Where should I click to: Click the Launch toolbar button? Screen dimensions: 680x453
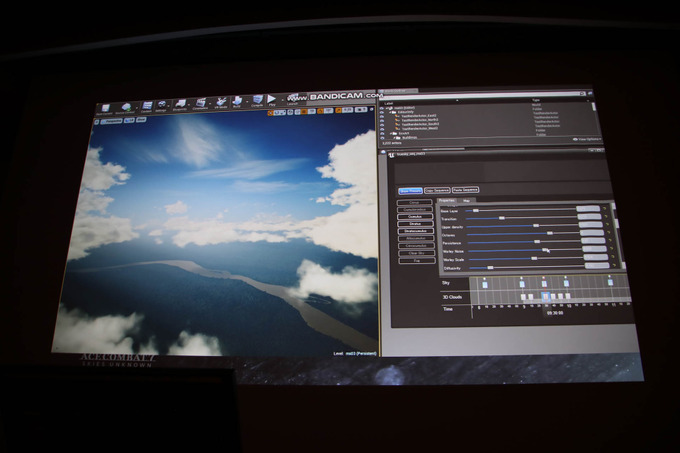pyautogui.click(x=293, y=98)
